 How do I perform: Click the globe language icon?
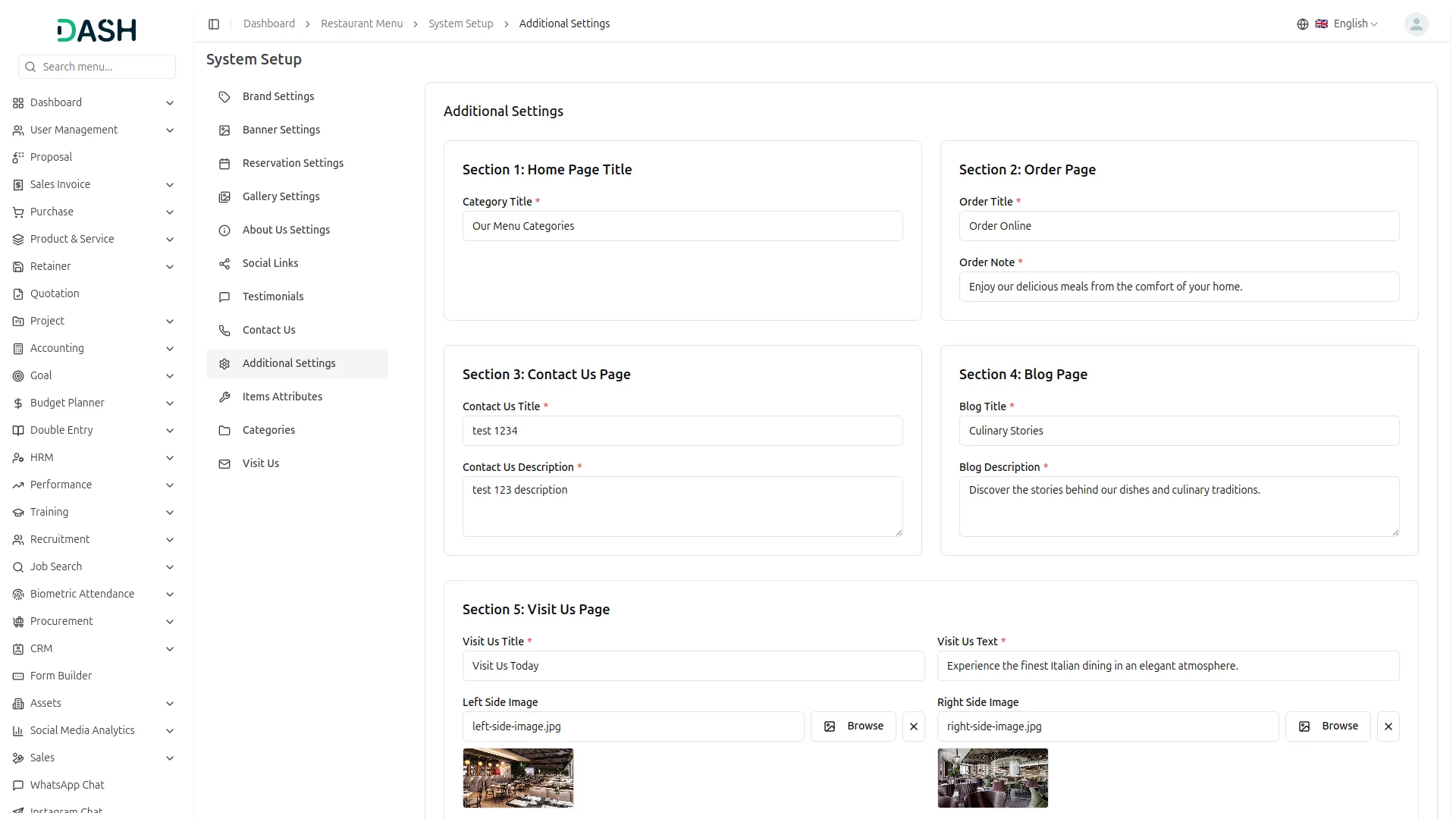(x=1303, y=24)
